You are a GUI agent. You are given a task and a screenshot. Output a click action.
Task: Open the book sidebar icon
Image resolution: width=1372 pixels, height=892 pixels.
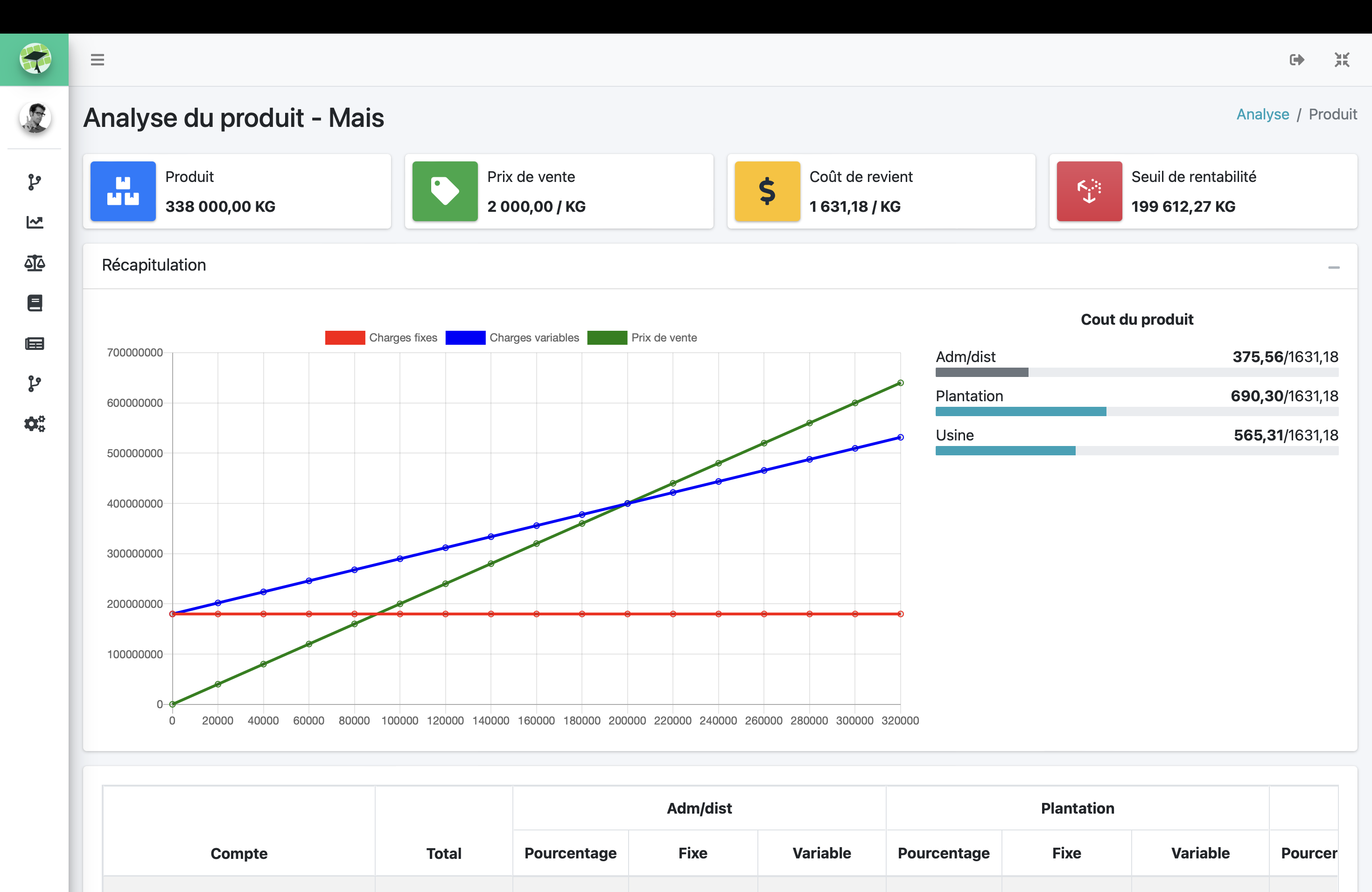(x=35, y=303)
